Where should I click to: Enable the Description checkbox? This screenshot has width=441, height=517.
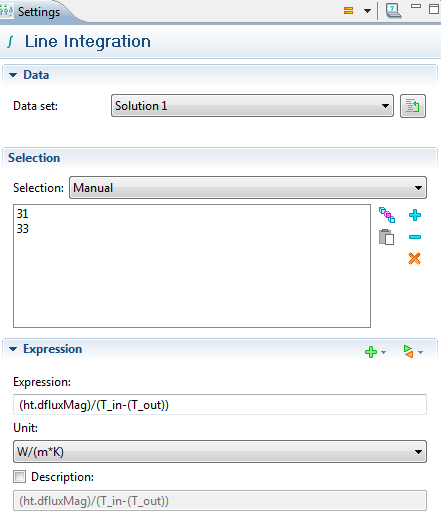[x=19, y=477]
